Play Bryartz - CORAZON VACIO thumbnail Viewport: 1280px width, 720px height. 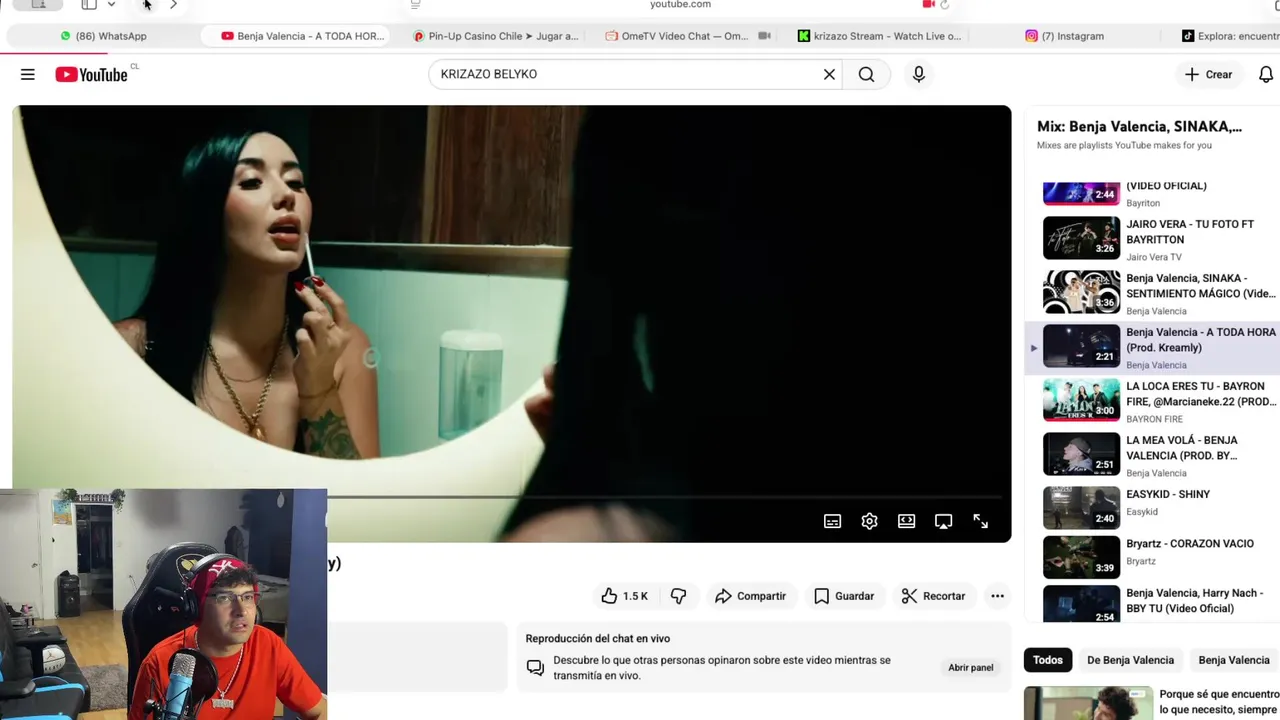tap(1082, 557)
